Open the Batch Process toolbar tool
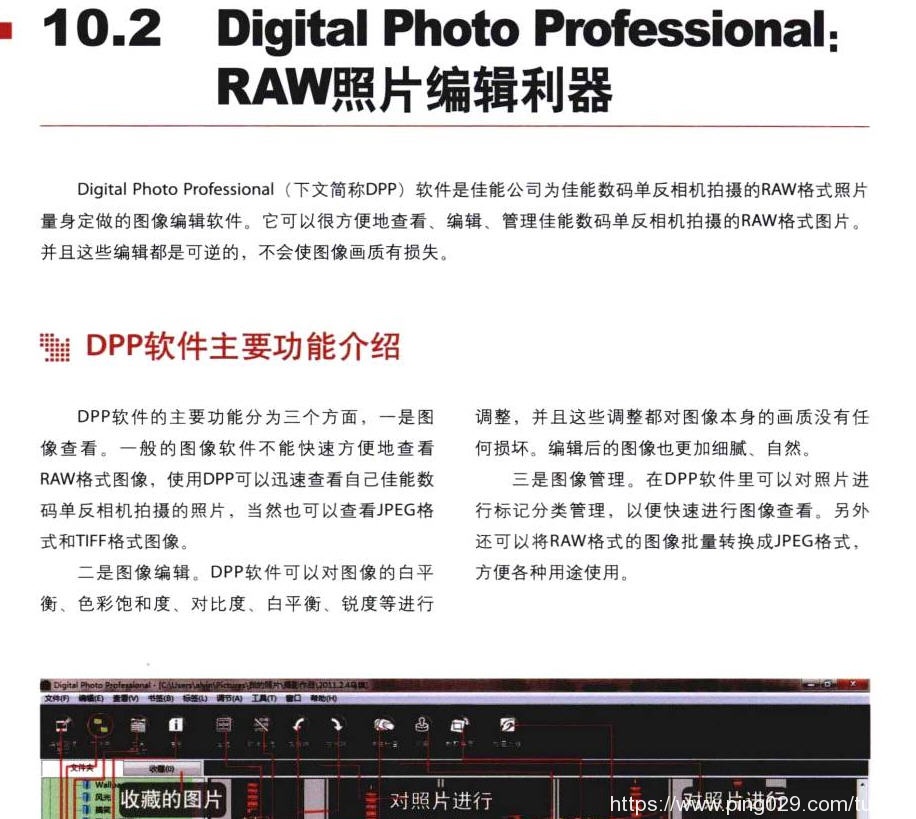The height and width of the screenshot is (819, 916). click(x=507, y=725)
